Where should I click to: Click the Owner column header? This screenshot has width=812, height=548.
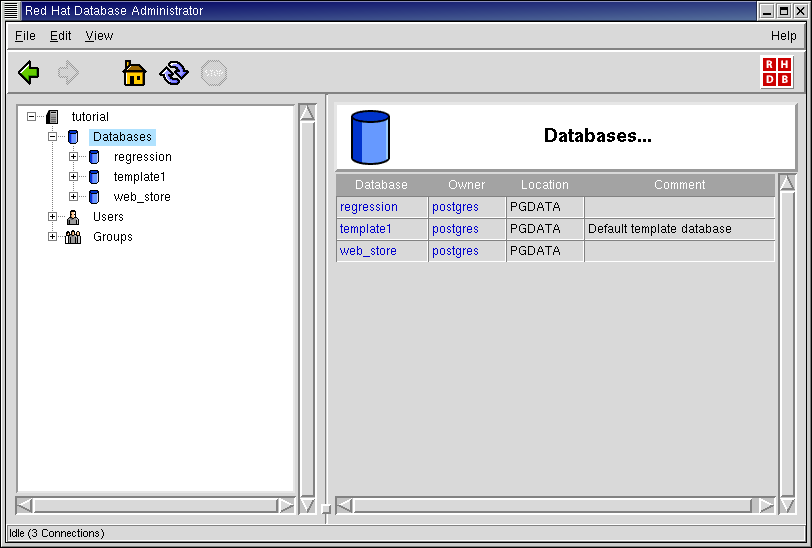click(467, 185)
